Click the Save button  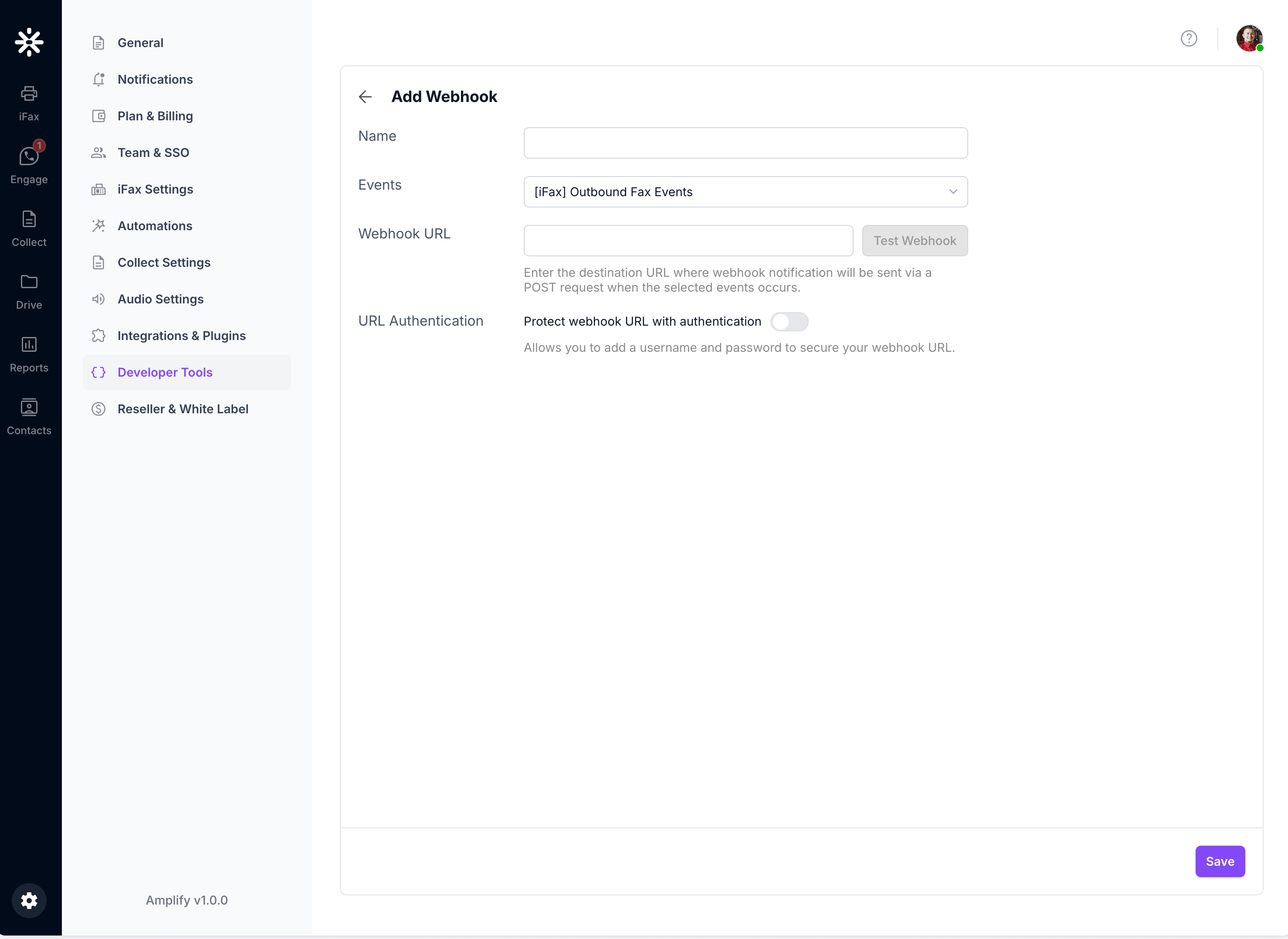[1220, 861]
